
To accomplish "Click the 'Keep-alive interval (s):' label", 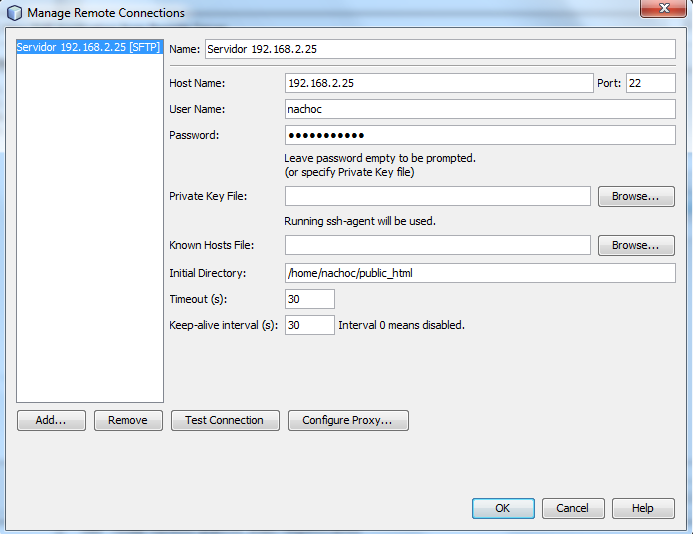I will click(224, 325).
